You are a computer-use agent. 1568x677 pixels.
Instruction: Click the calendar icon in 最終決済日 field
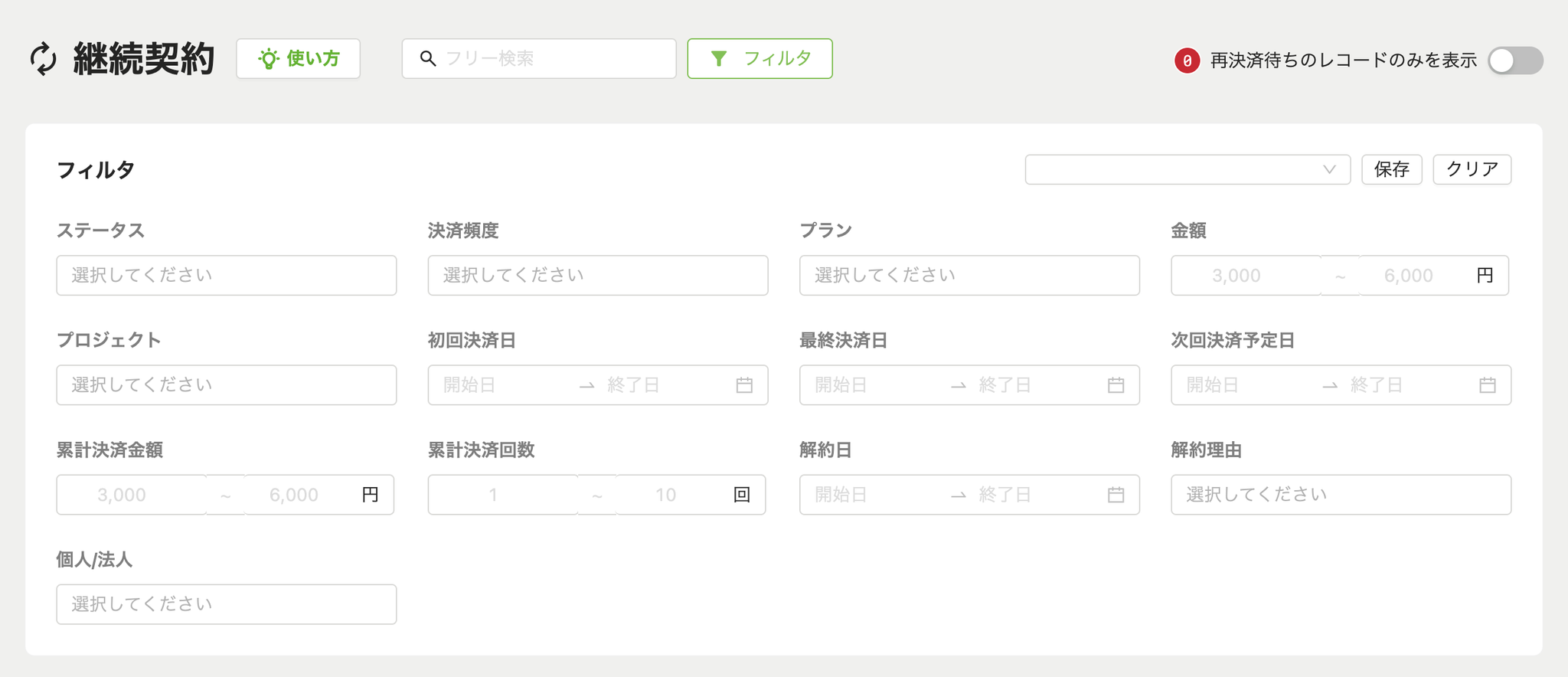click(1116, 385)
